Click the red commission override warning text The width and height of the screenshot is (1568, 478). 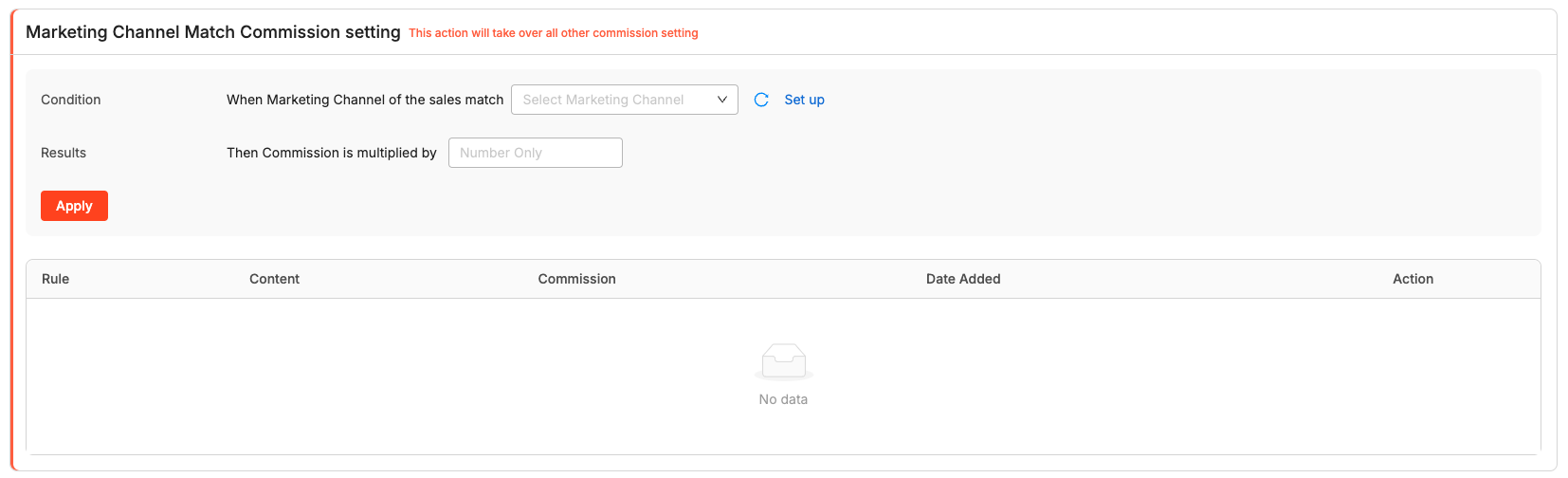554,33
